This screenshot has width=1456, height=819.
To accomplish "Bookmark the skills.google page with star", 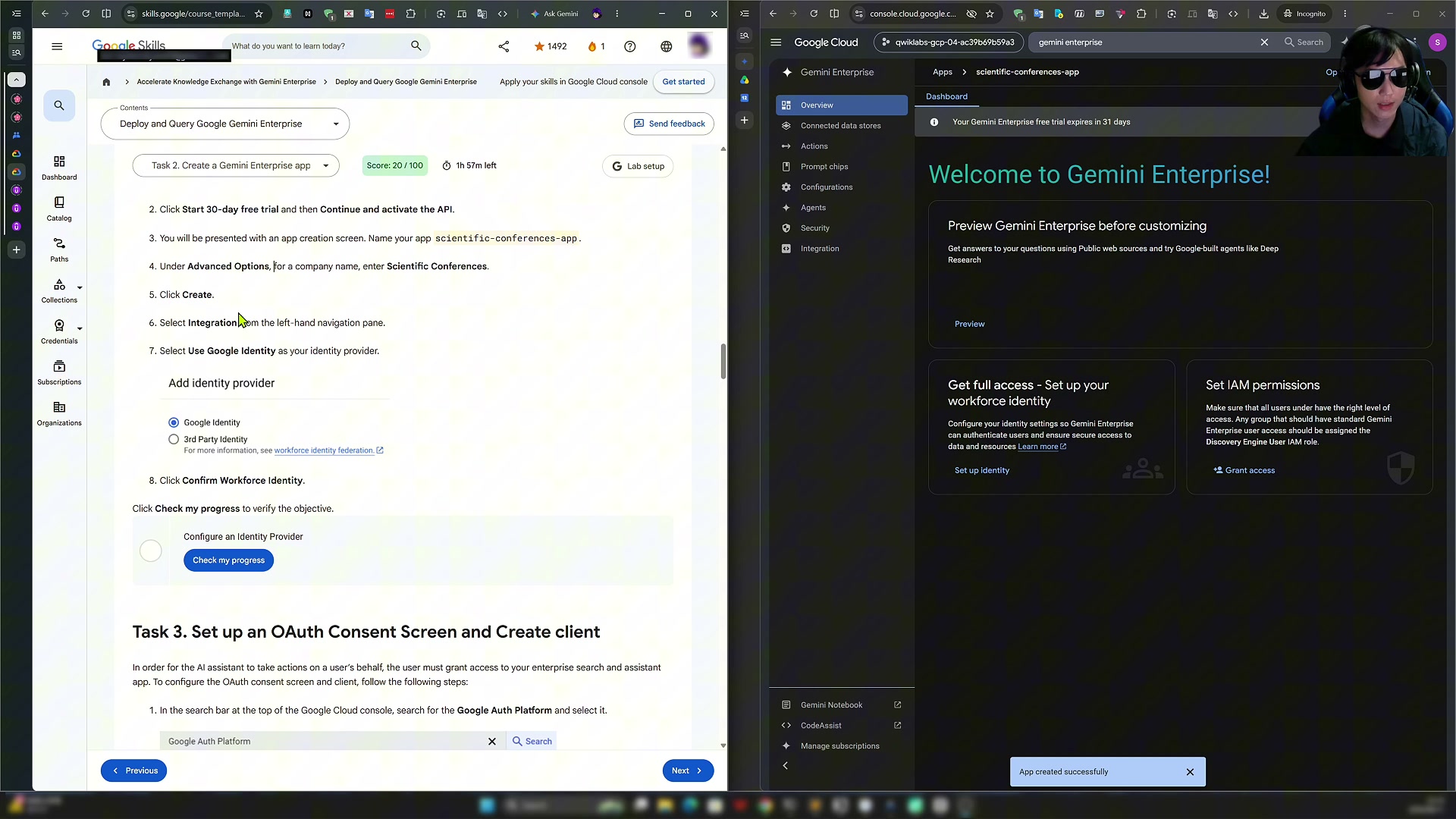I will point(259,14).
